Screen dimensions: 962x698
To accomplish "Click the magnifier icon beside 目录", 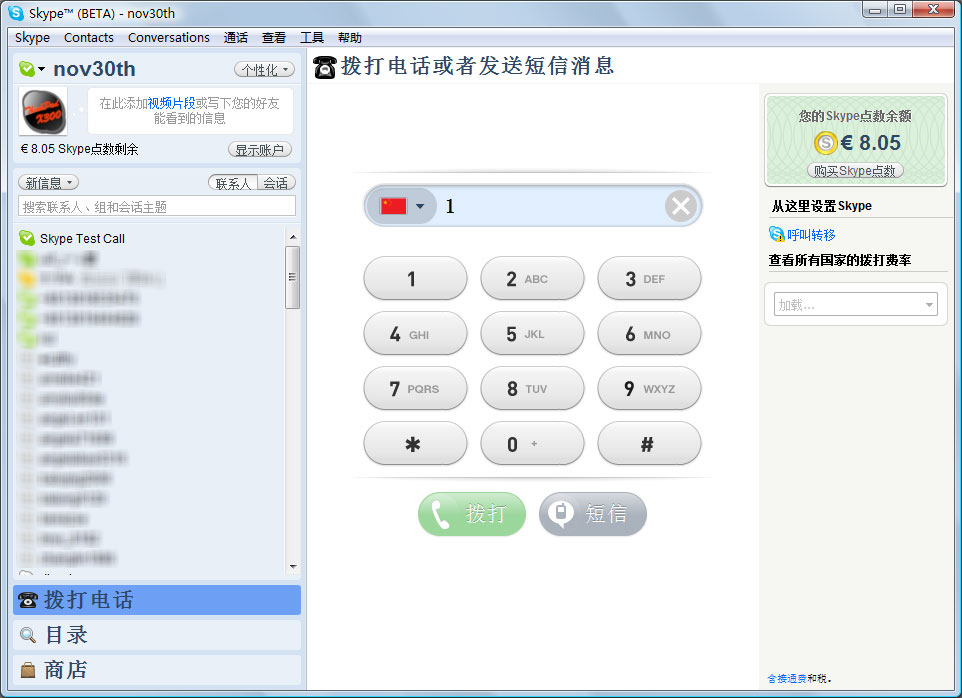I will point(28,635).
